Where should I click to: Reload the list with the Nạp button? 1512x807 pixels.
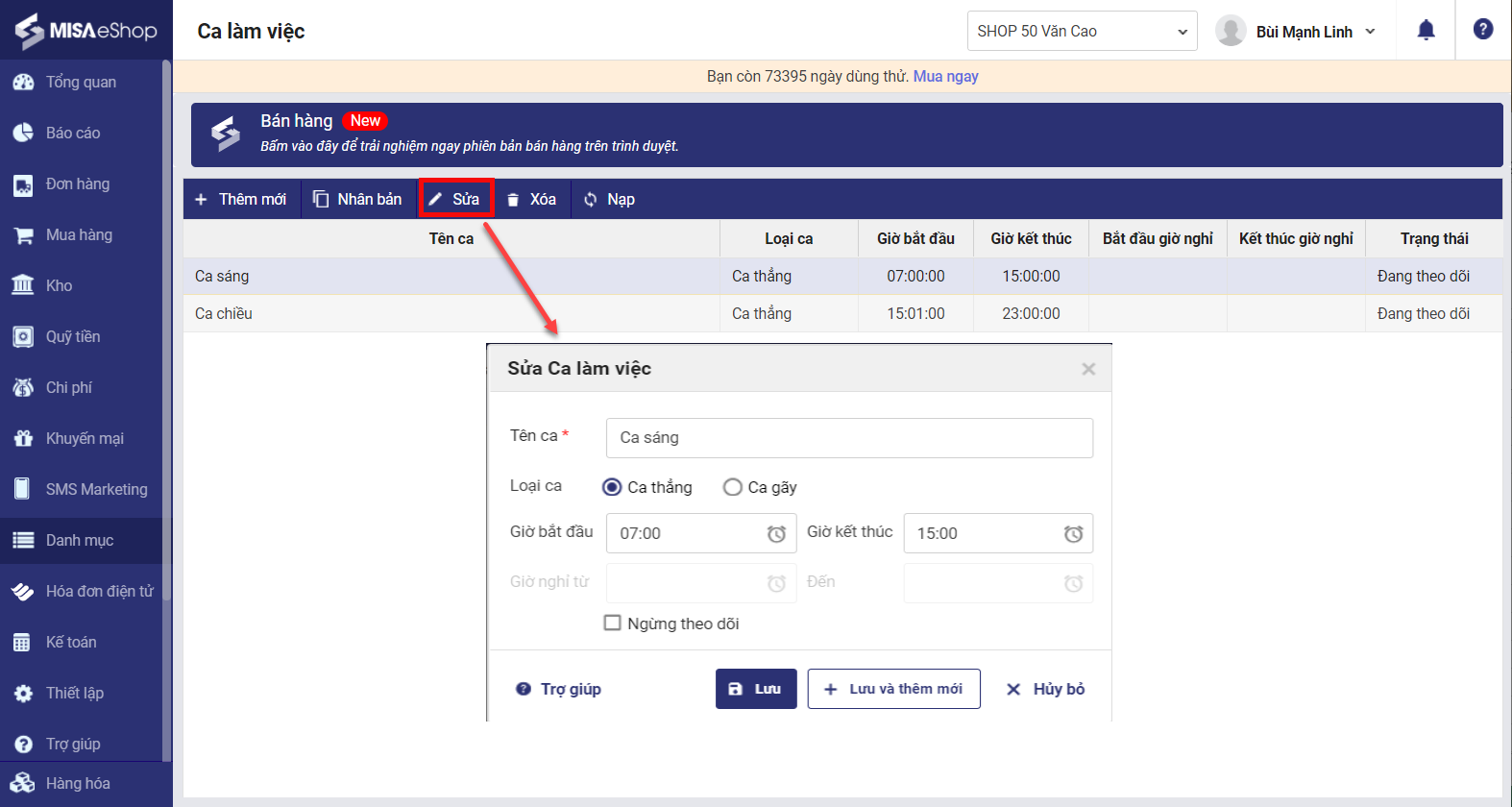(609, 199)
